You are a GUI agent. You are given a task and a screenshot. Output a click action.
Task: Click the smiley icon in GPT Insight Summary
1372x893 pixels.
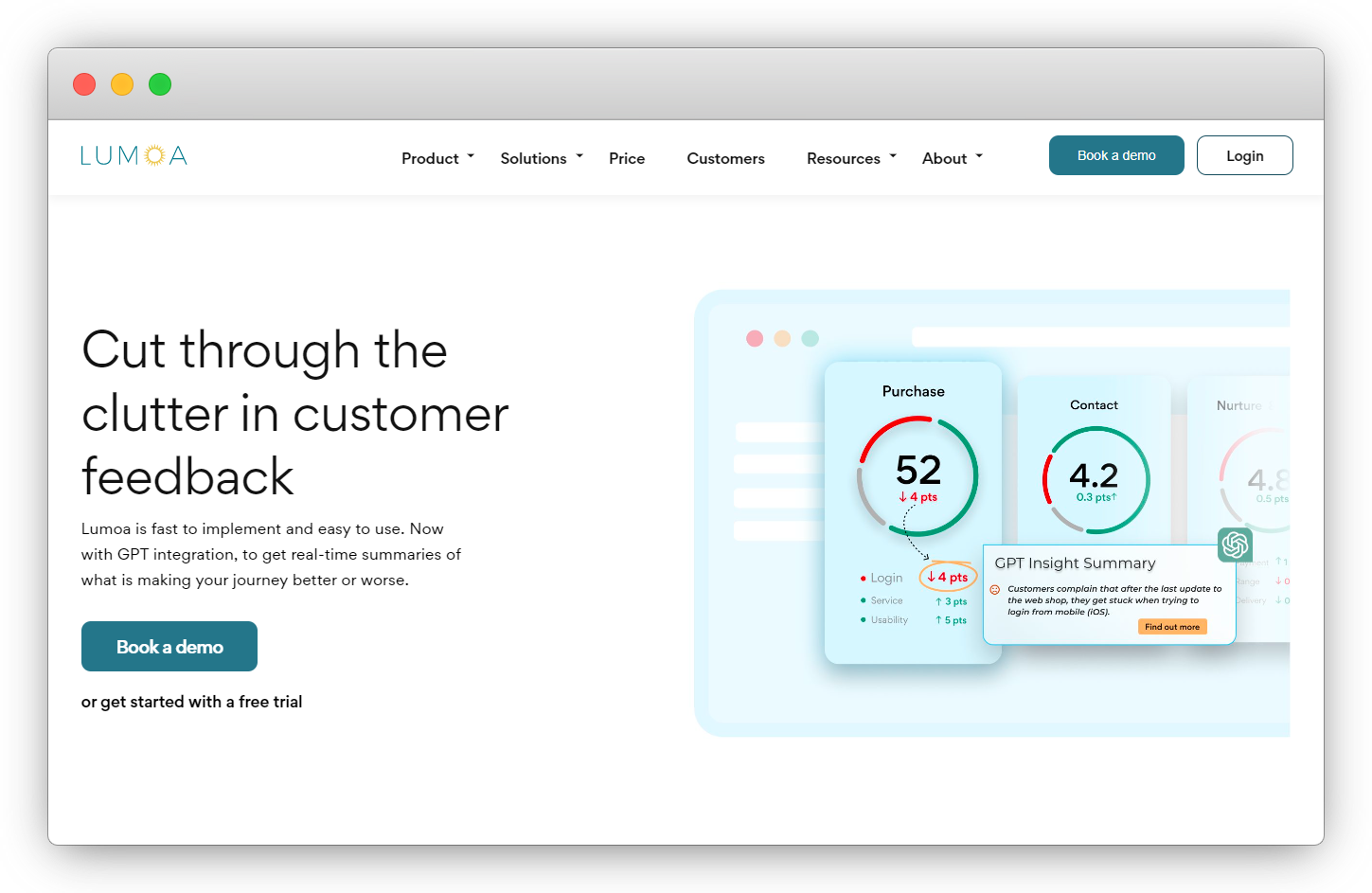click(x=995, y=589)
